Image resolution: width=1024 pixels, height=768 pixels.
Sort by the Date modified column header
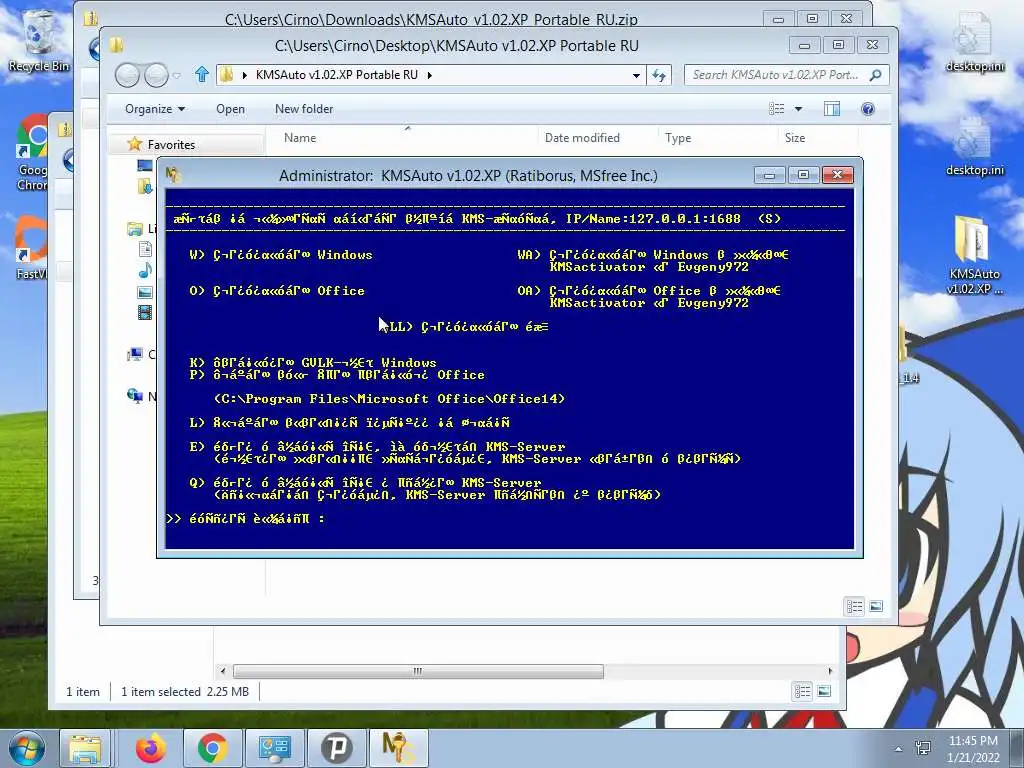click(x=582, y=138)
